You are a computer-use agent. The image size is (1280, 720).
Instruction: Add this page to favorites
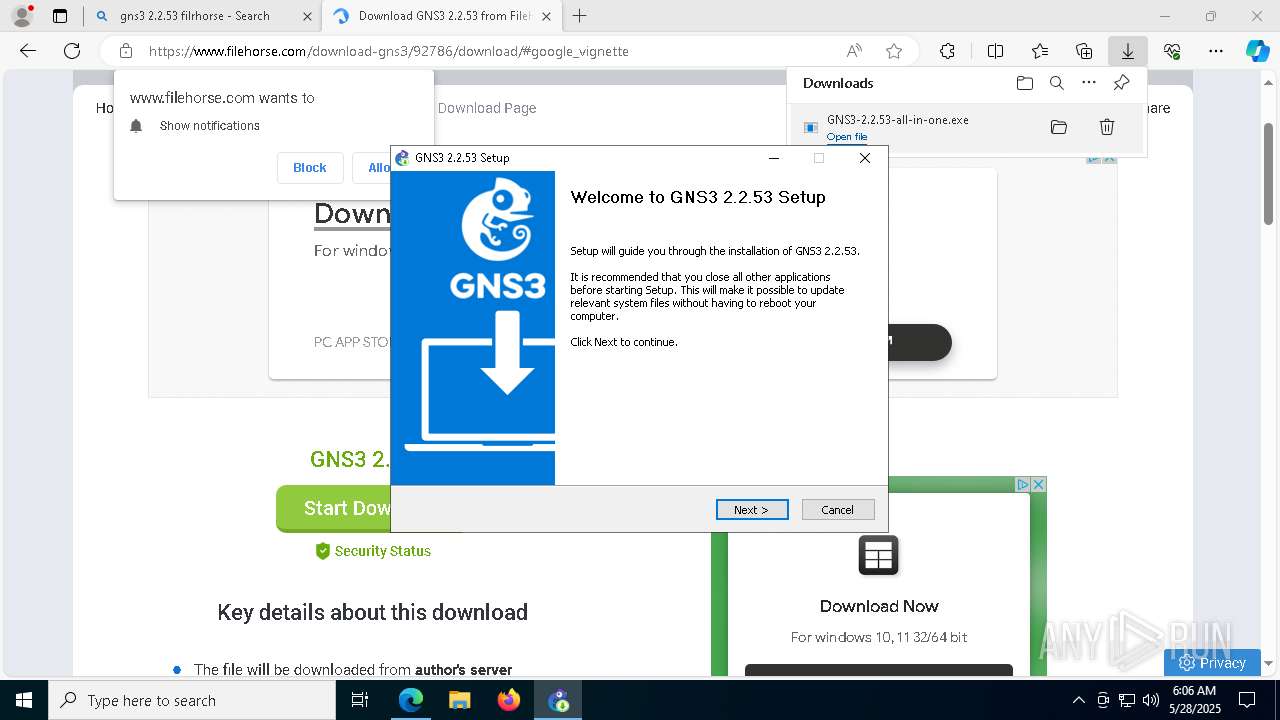point(894,51)
